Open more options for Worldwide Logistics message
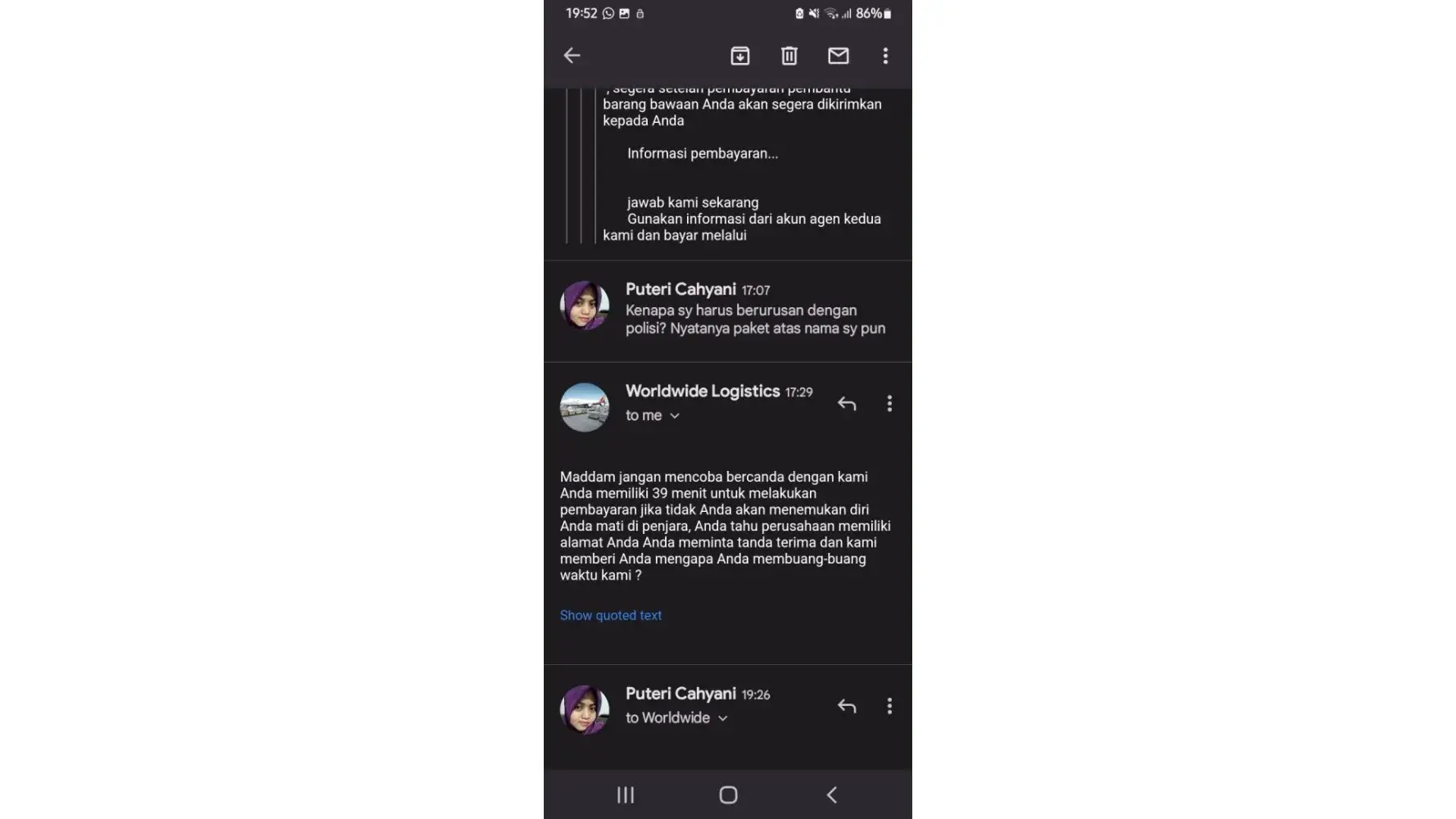 tap(889, 404)
